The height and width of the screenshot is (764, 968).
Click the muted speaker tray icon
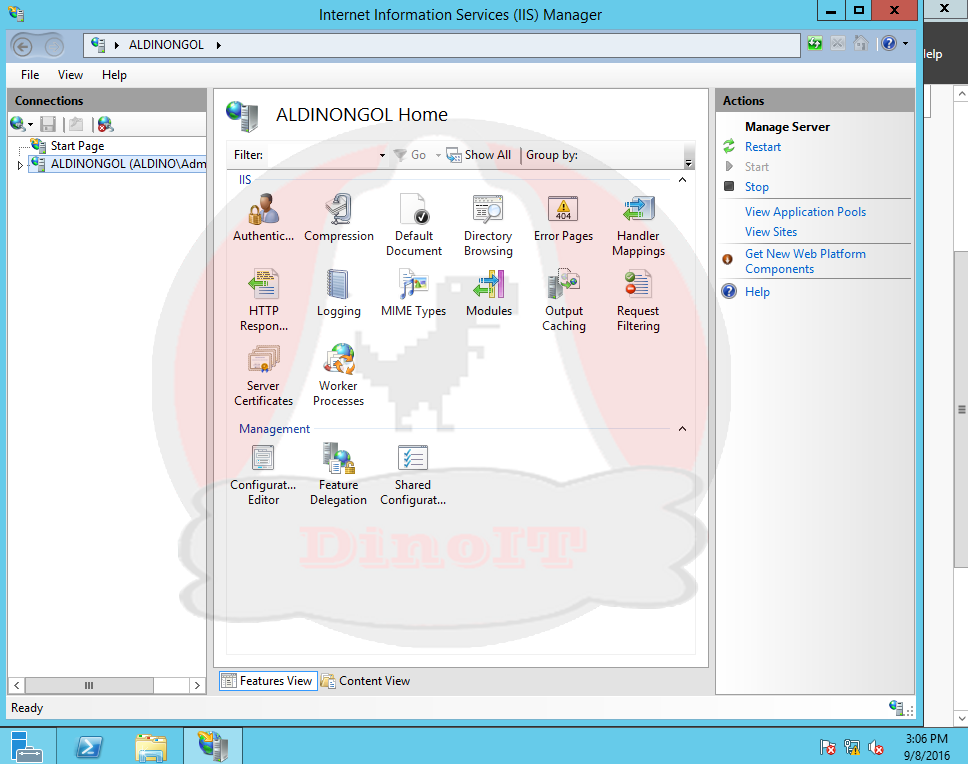coord(876,747)
